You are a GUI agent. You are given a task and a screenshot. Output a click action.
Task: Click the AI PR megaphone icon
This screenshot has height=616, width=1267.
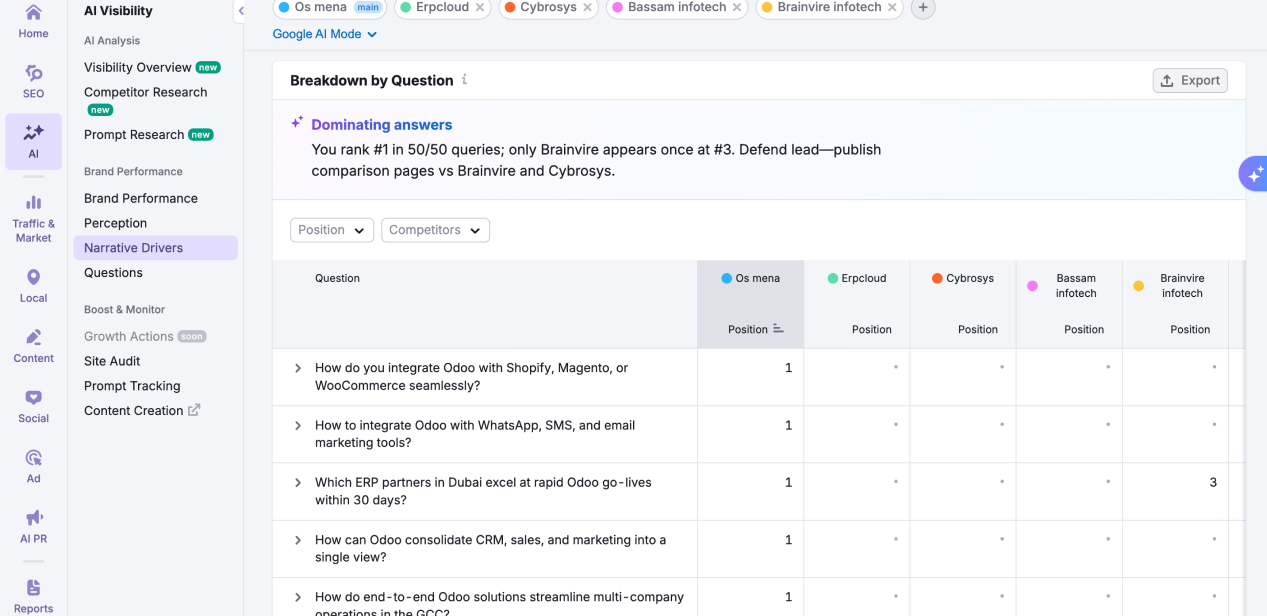coord(33,518)
